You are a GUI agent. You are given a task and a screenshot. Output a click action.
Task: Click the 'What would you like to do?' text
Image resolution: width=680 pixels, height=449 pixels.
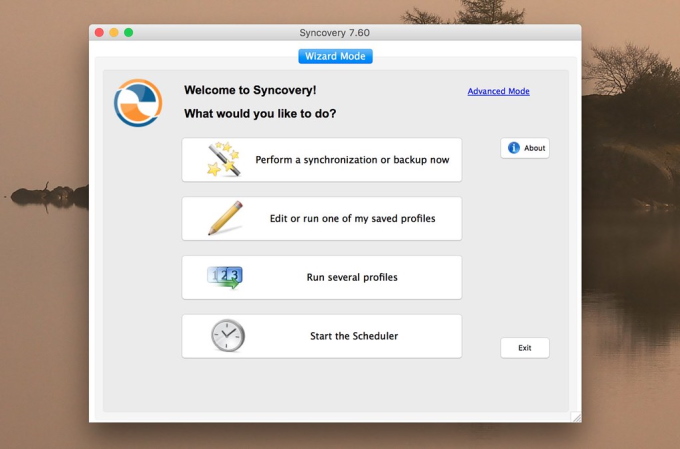pyautogui.click(x=260, y=114)
